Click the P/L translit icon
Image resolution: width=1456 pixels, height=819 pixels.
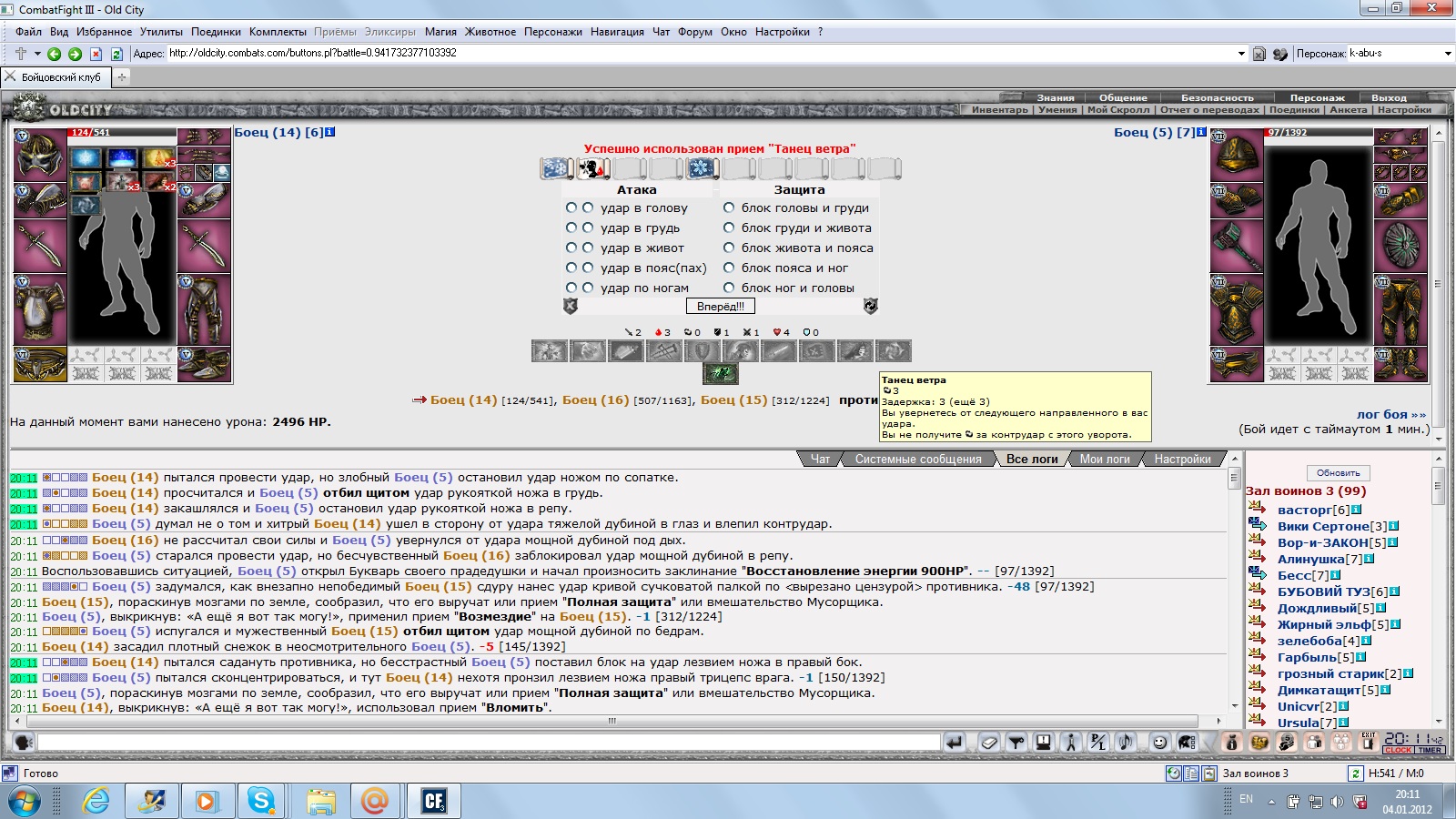(1098, 743)
